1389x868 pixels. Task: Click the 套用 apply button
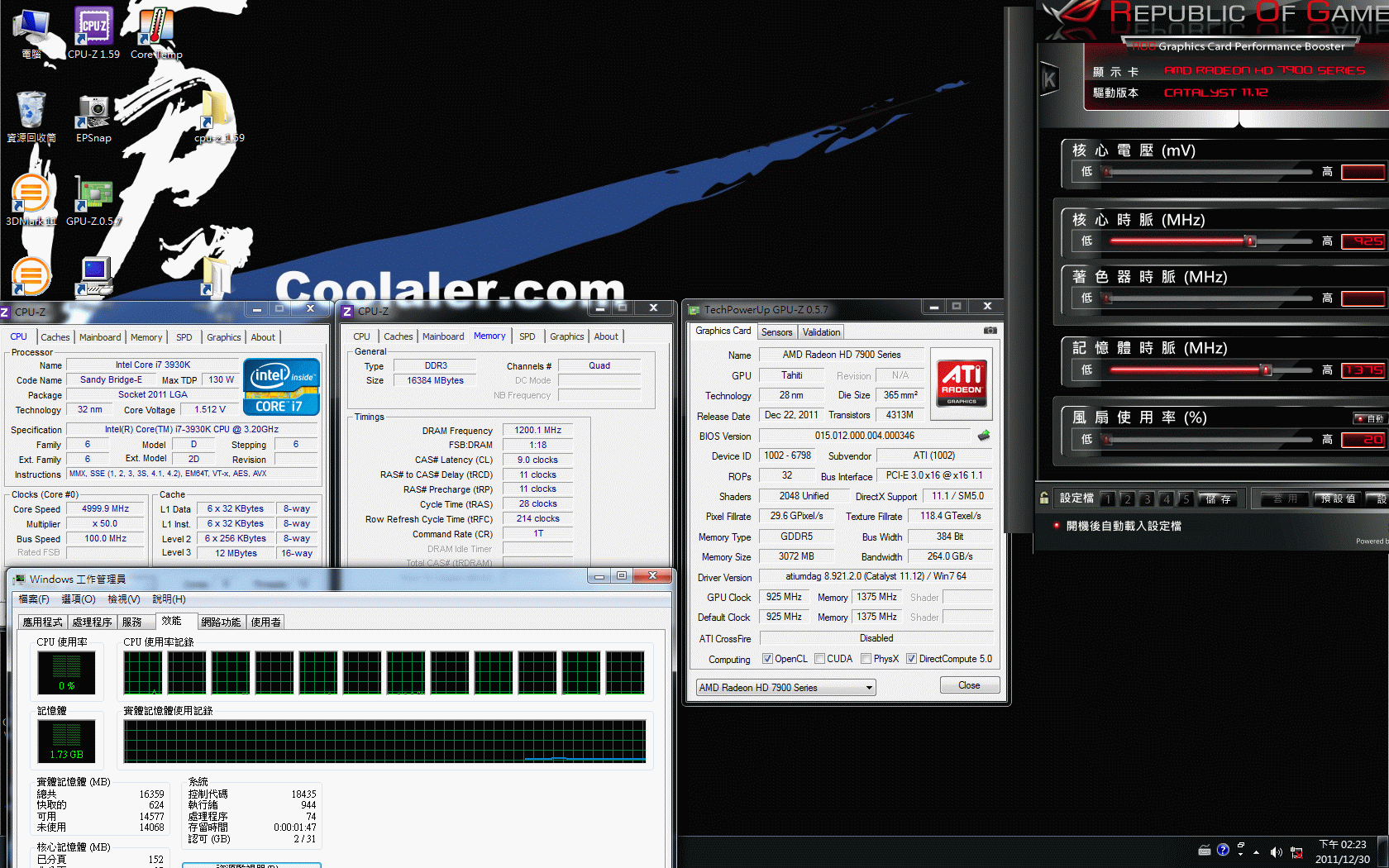(1285, 498)
